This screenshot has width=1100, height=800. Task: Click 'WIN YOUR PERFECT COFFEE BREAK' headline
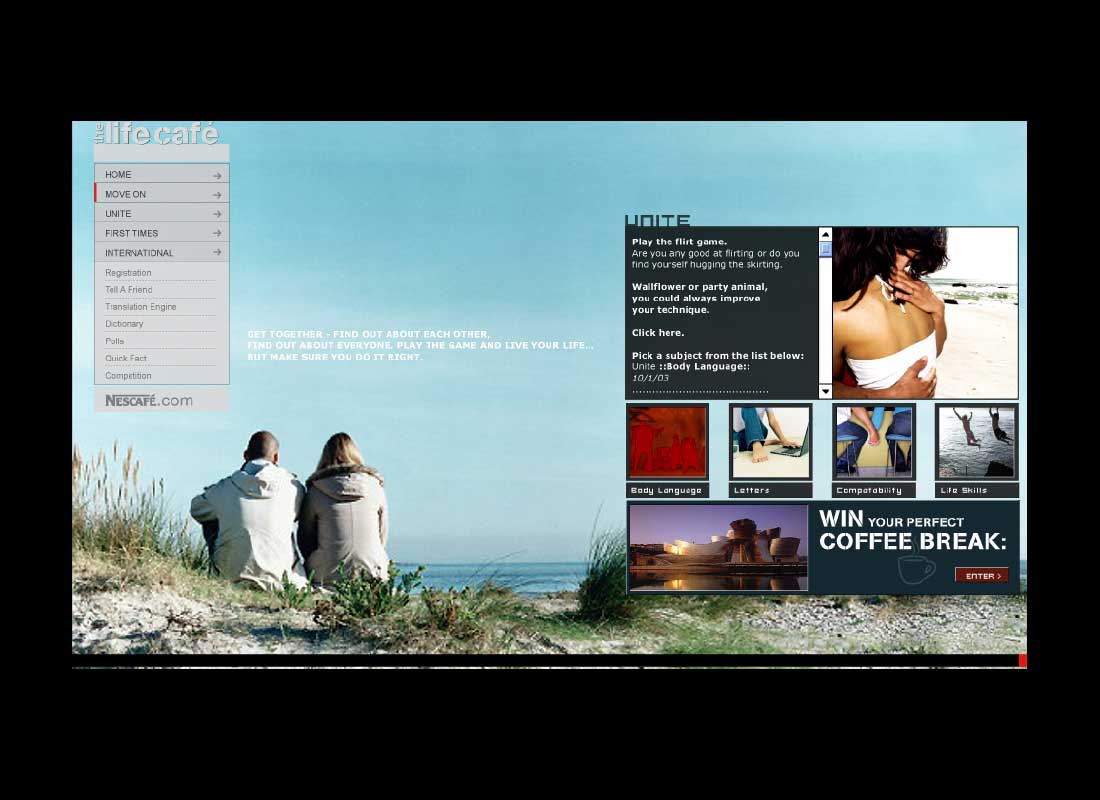[913, 531]
